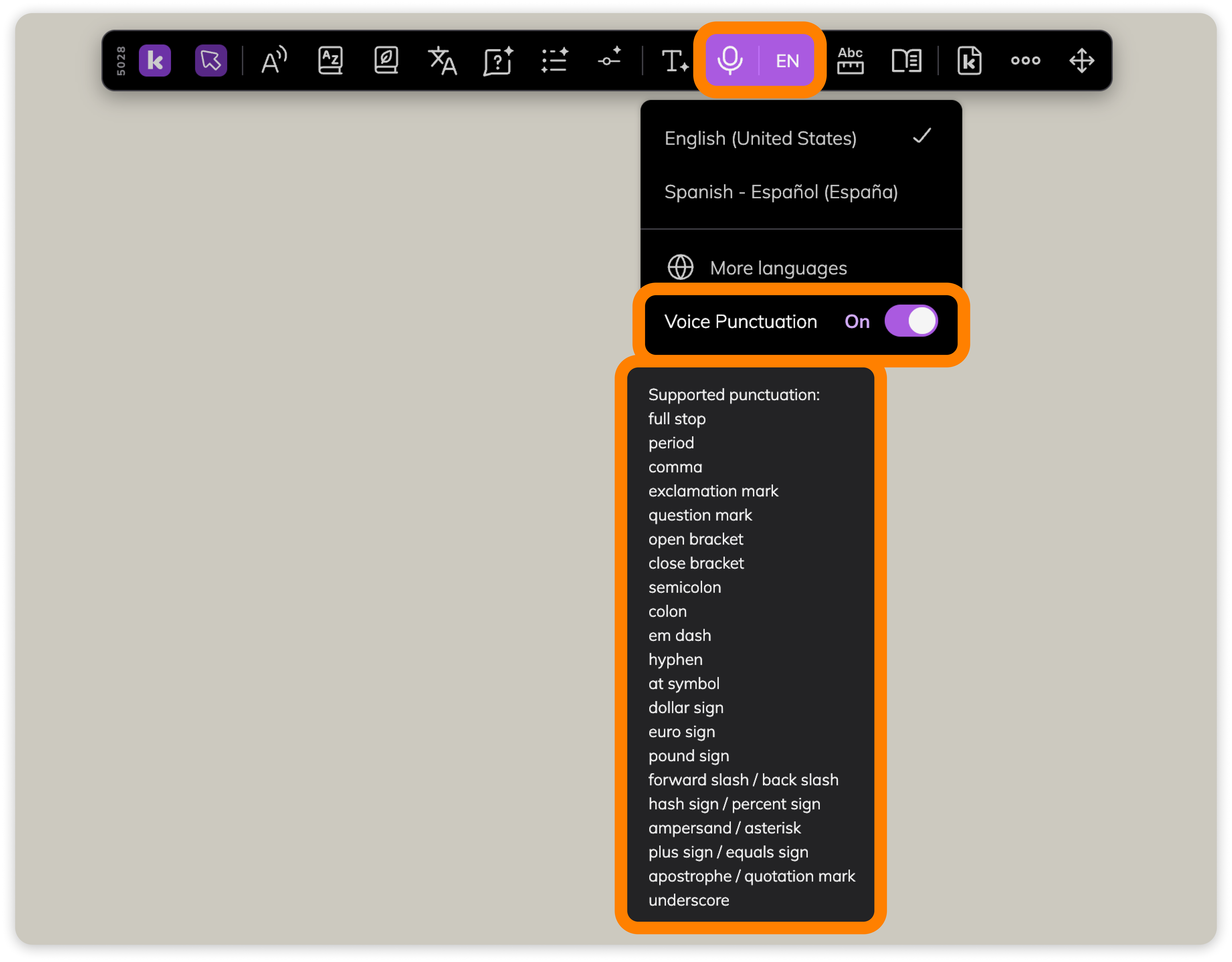
Task: Choose English (United States) language
Action: pyautogui.click(x=801, y=138)
